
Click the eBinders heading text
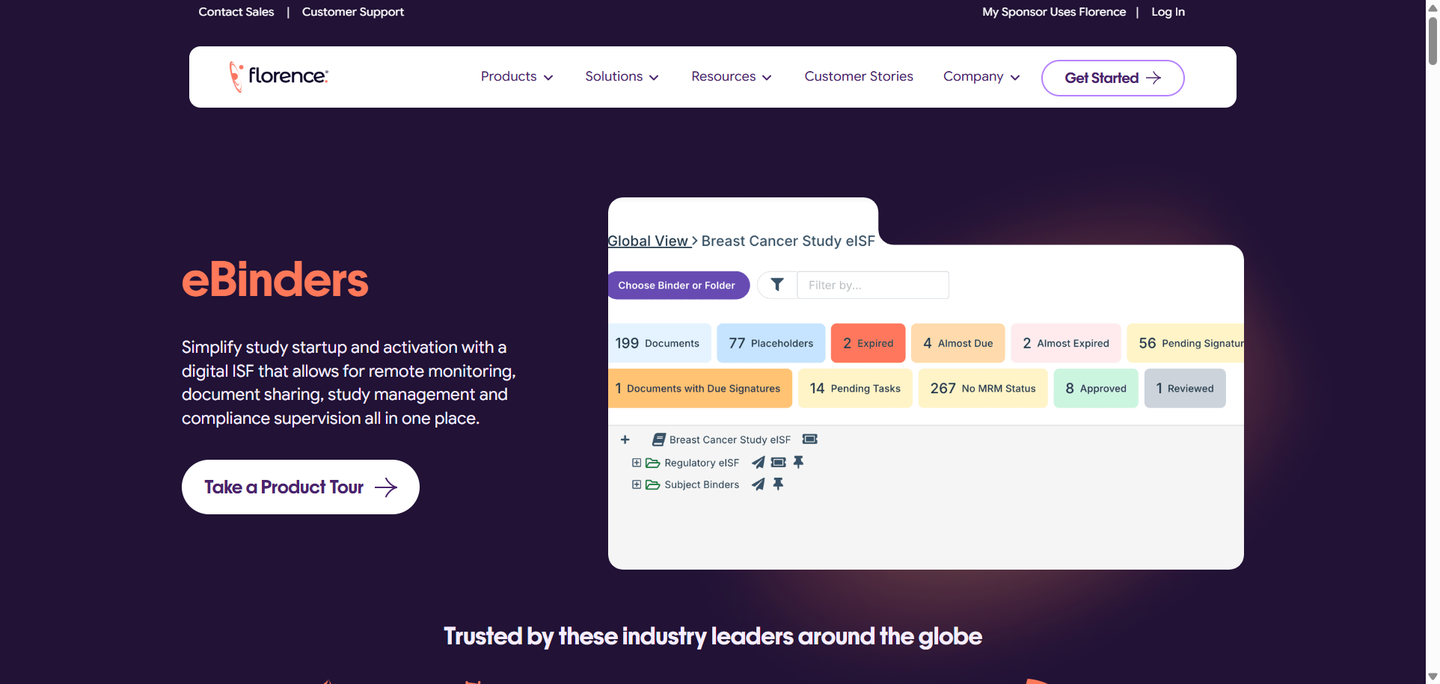[275, 280]
